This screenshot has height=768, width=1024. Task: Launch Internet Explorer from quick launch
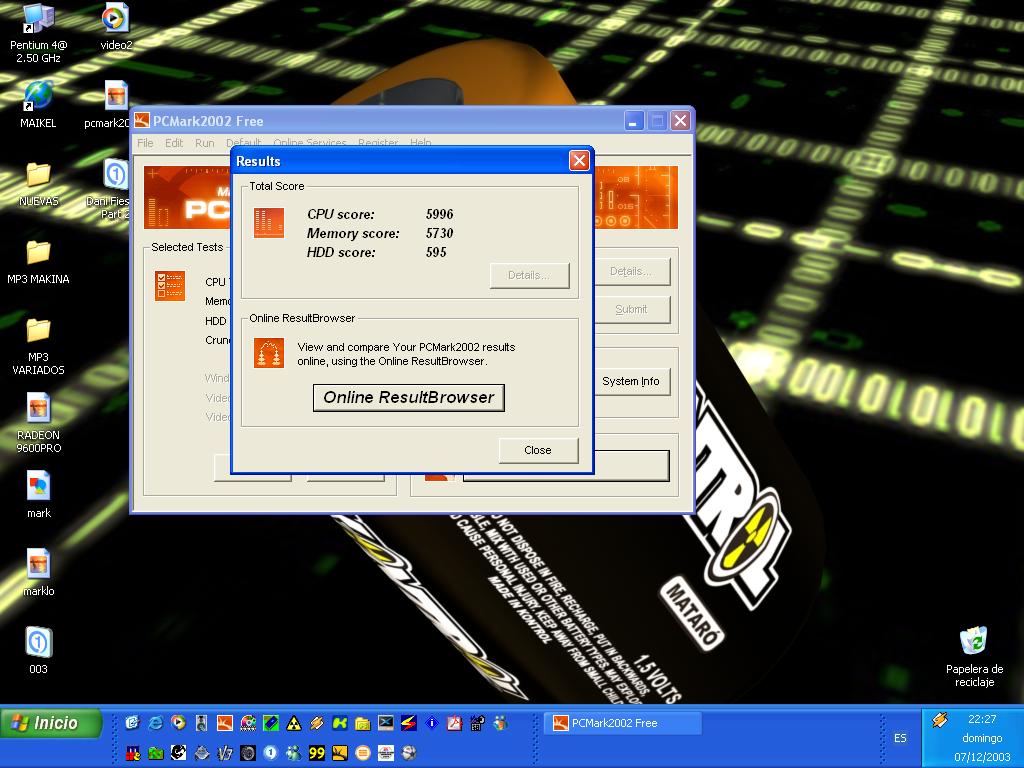155,722
